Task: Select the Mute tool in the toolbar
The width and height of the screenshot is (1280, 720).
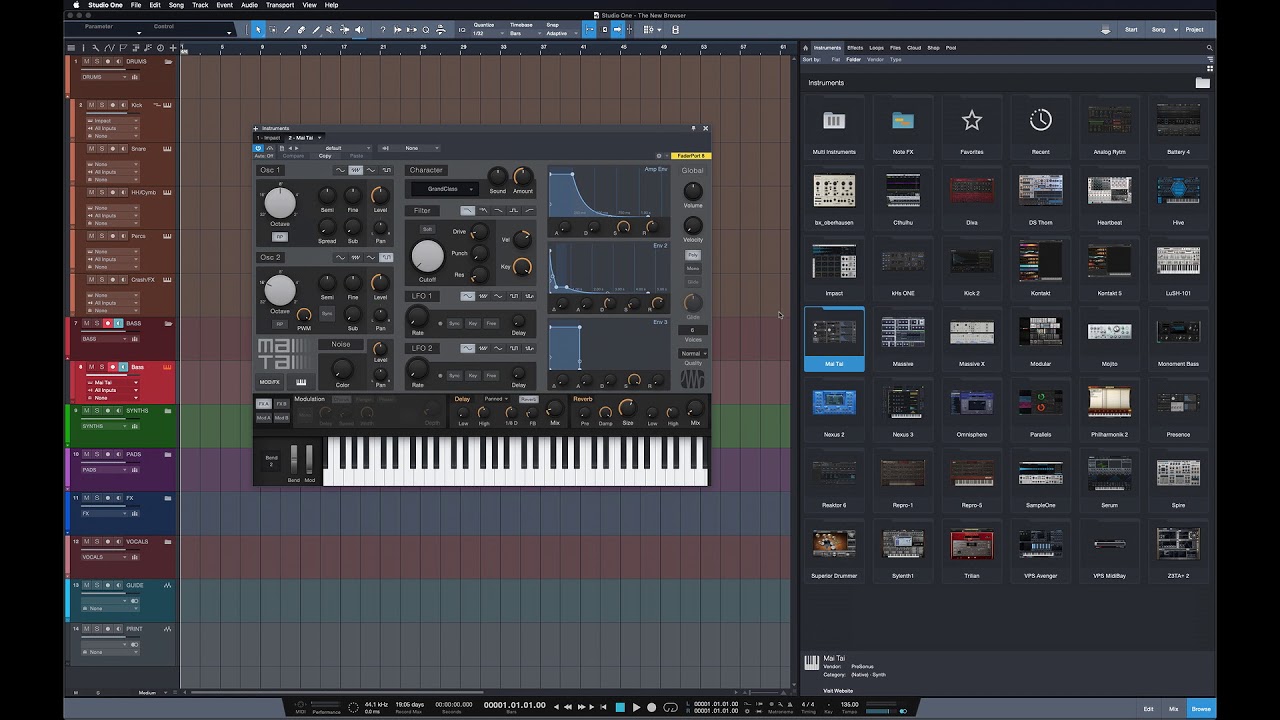Action: 330,30
